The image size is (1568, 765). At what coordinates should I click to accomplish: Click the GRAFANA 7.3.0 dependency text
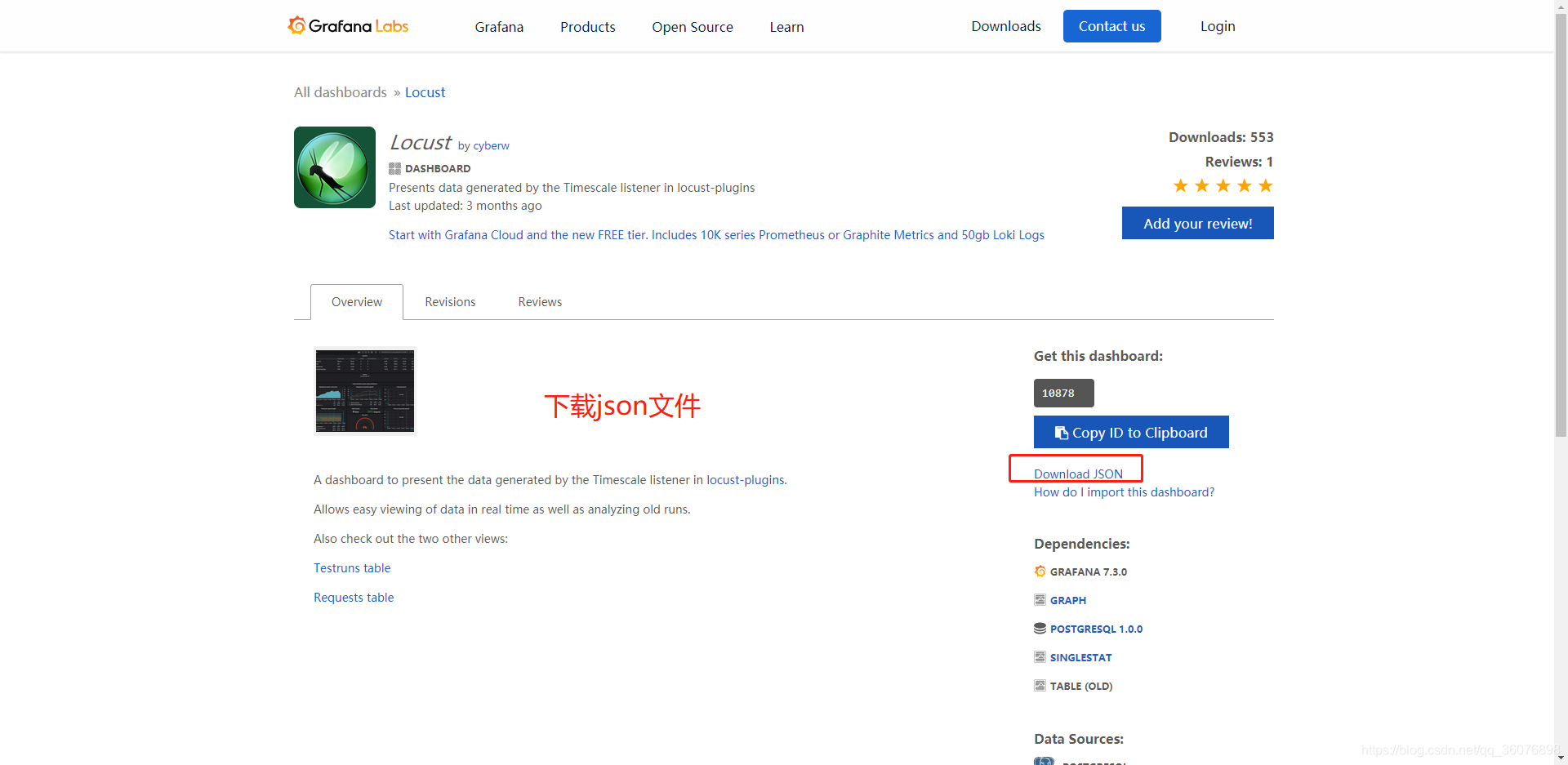click(x=1089, y=572)
